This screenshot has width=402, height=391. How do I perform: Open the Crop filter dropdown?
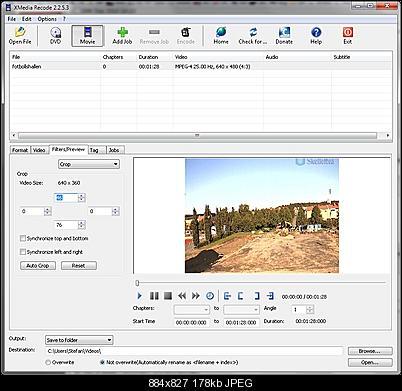click(x=89, y=164)
